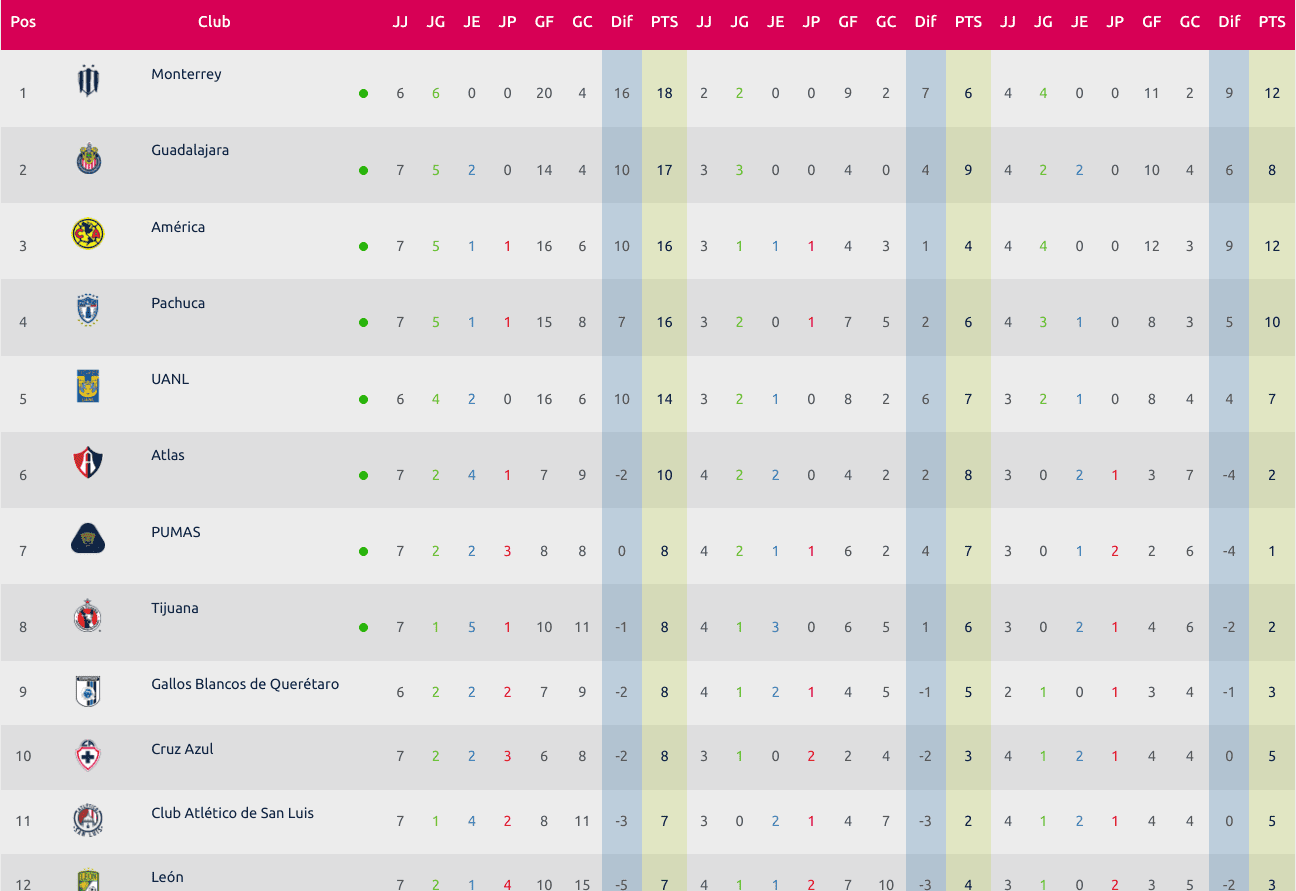Select Club Atlético de San Luis name
Image resolution: width=1296 pixels, height=891 pixels.
(232, 813)
